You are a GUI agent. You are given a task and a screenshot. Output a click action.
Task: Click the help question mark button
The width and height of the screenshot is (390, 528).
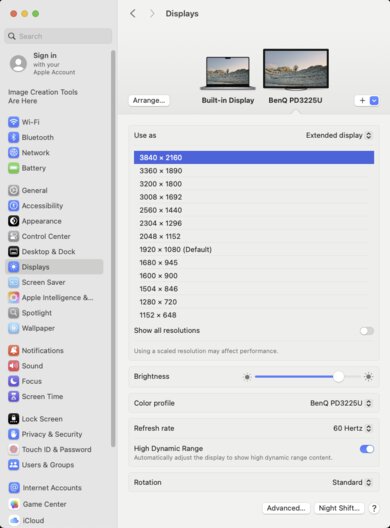point(374,508)
